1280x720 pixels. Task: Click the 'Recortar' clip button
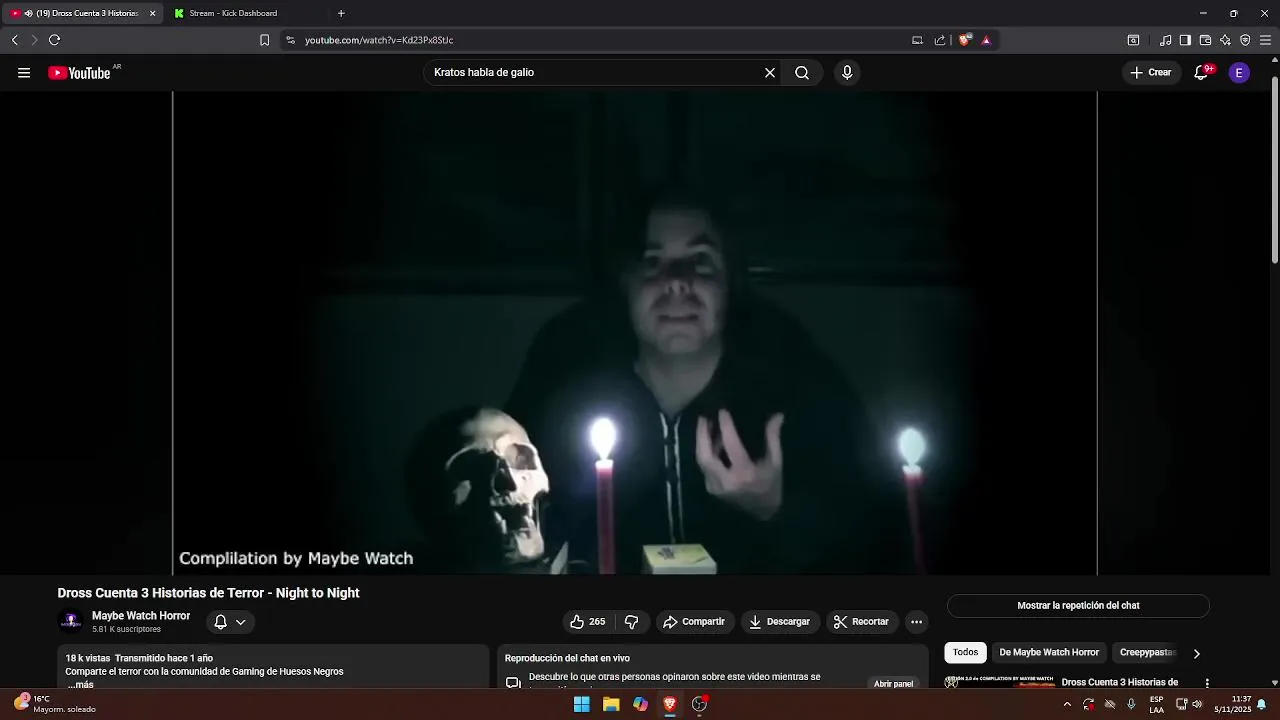[x=861, y=622]
